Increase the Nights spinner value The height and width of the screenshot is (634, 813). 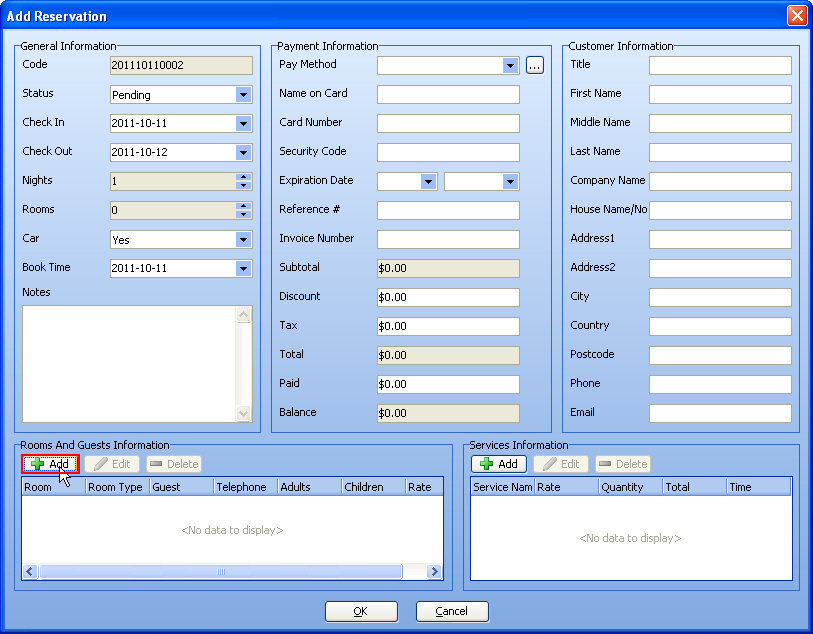click(x=243, y=177)
